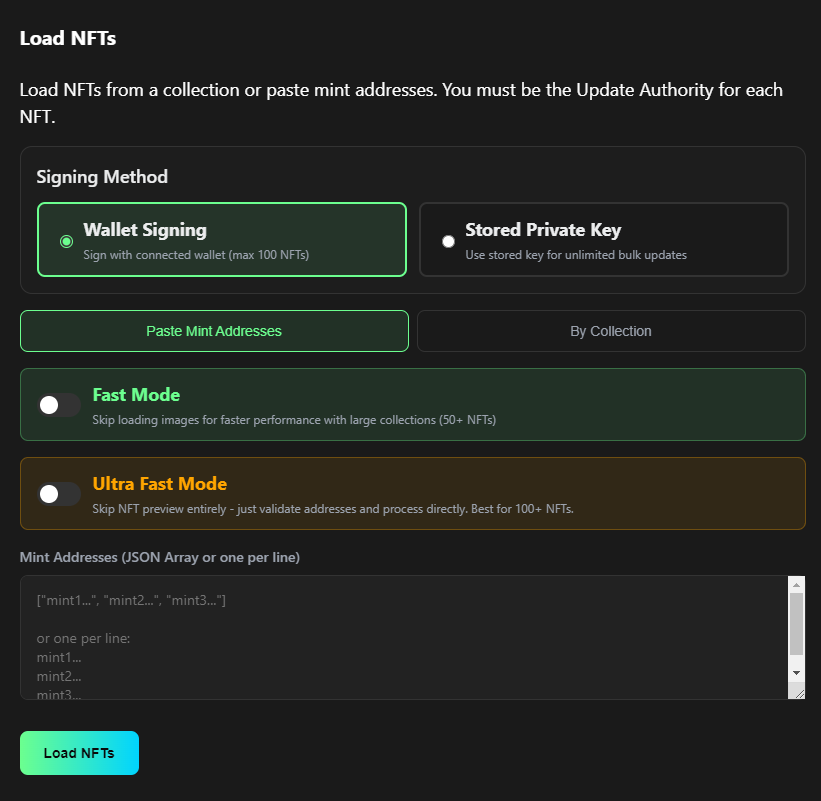Turn on the Ultra Fast Mode switch
821x801 pixels.
pyautogui.click(x=59, y=494)
